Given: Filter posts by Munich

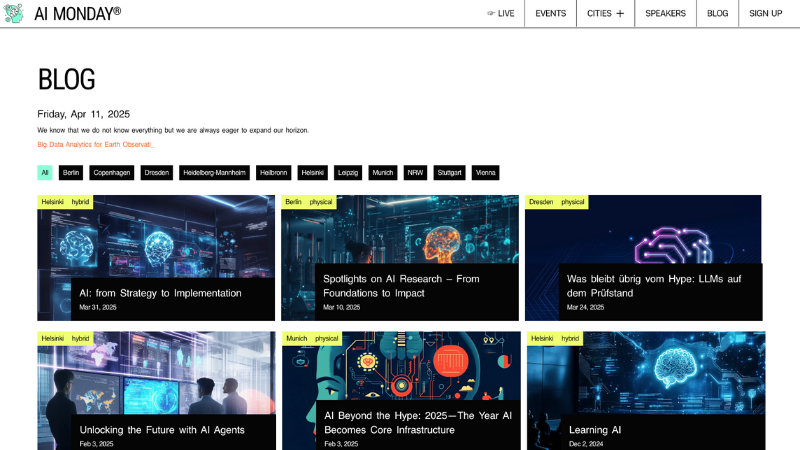Looking at the screenshot, I should pyautogui.click(x=382, y=173).
